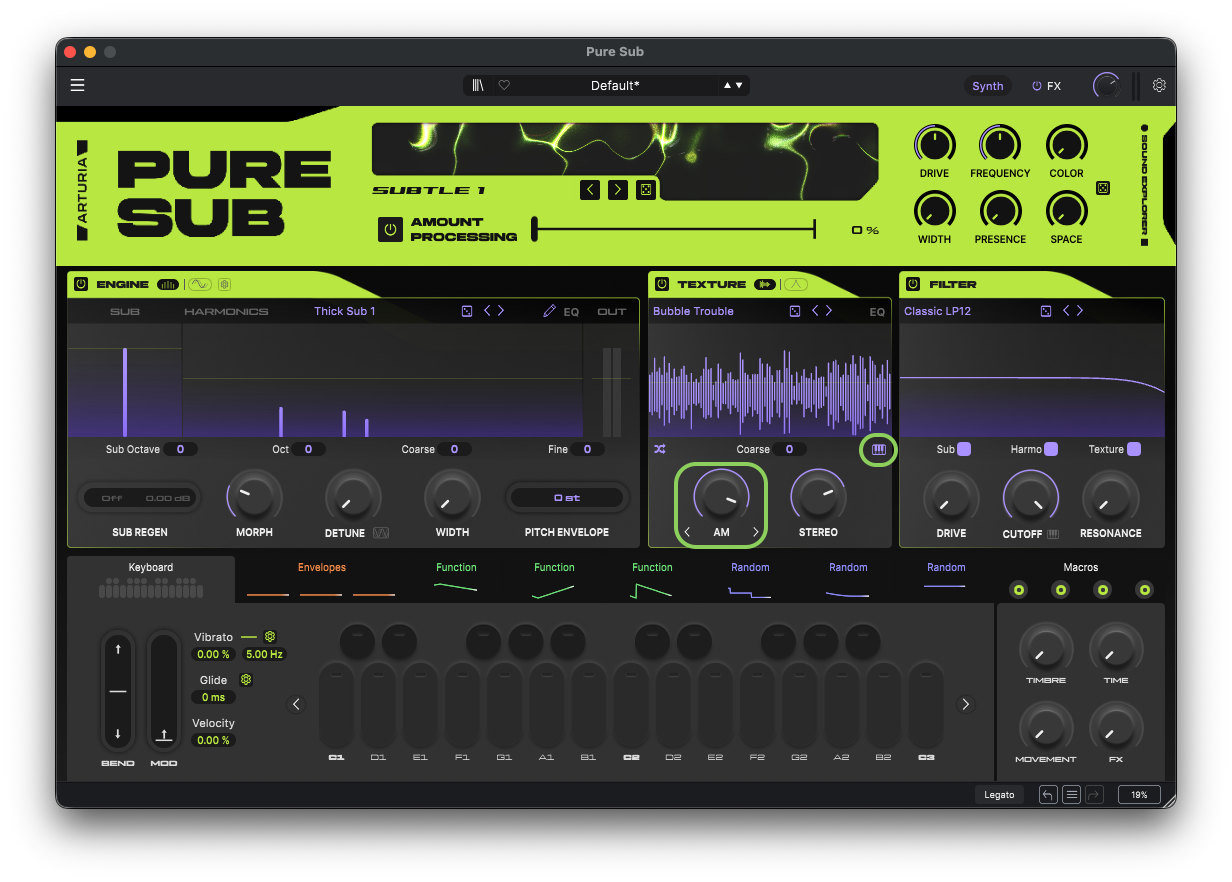The height and width of the screenshot is (882, 1232).
Task: Toggle the Harmo filter routing checkbox
Action: pyautogui.click(x=1051, y=450)
